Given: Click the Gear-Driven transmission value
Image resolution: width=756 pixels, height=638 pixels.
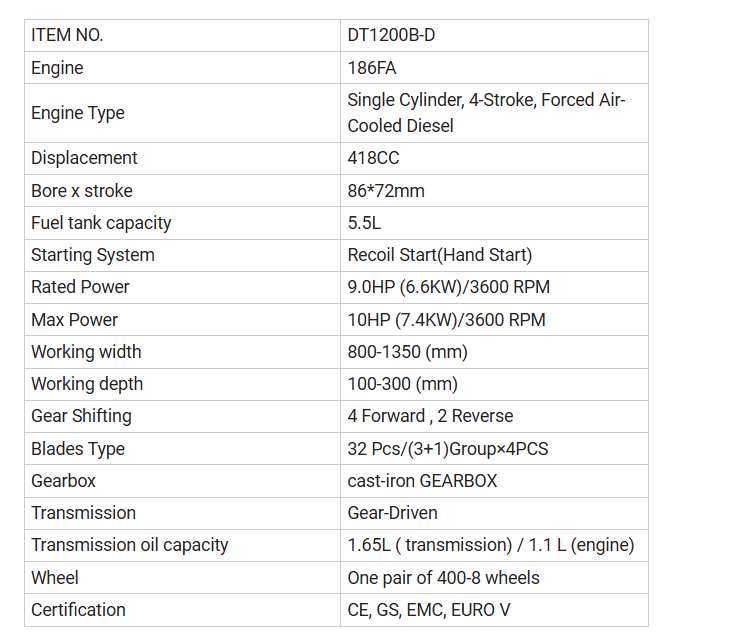Looking at the screenshot, I should tap(392, 513).
